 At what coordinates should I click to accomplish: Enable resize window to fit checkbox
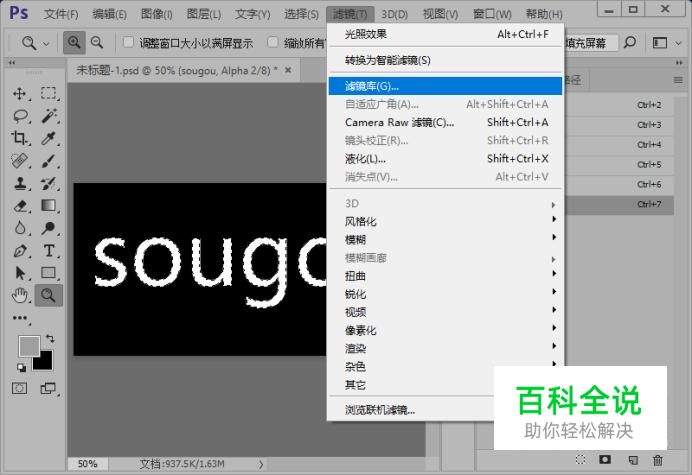point(128,42)
